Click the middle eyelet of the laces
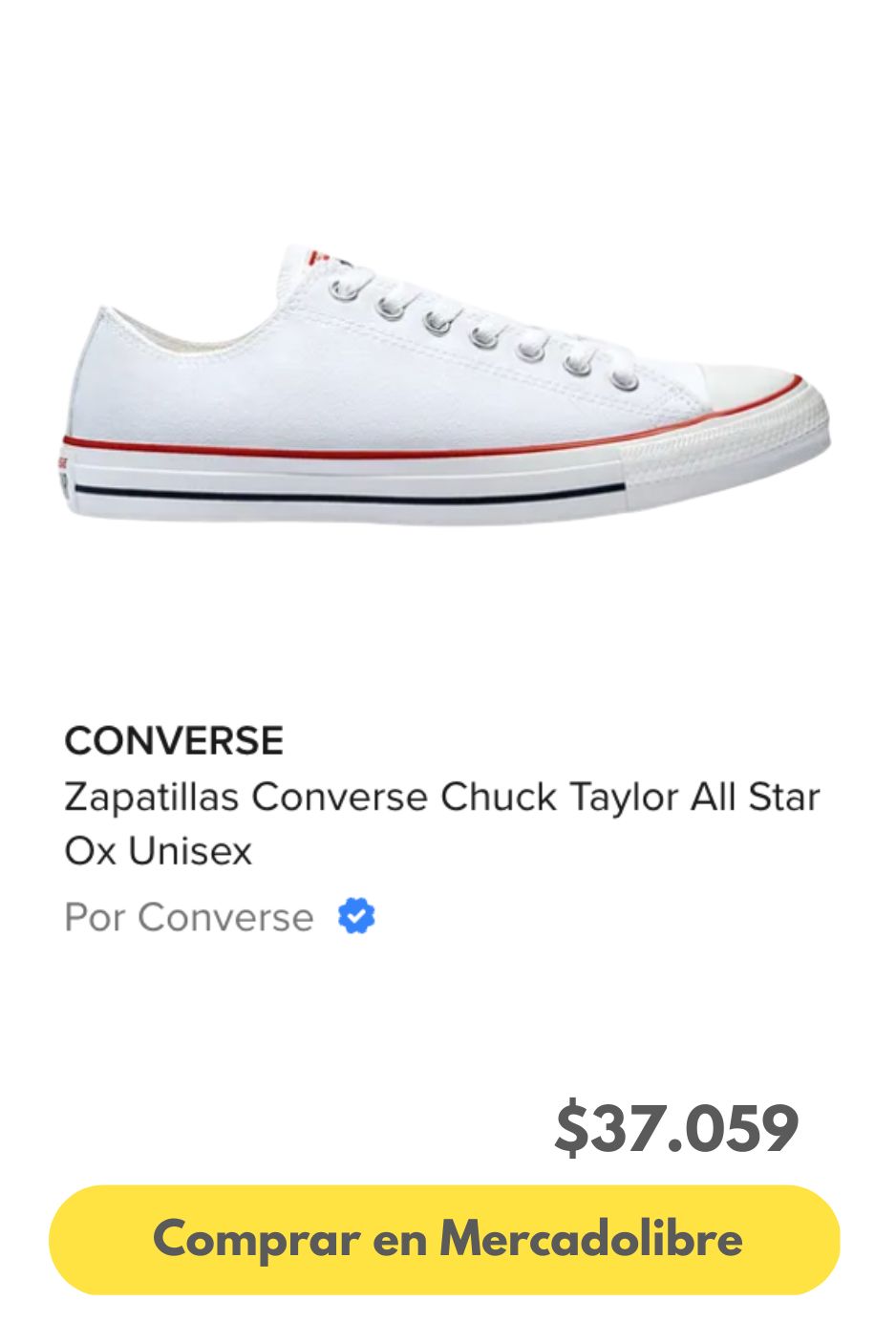The image size is (896, 1343). click(x=483, y=336)
